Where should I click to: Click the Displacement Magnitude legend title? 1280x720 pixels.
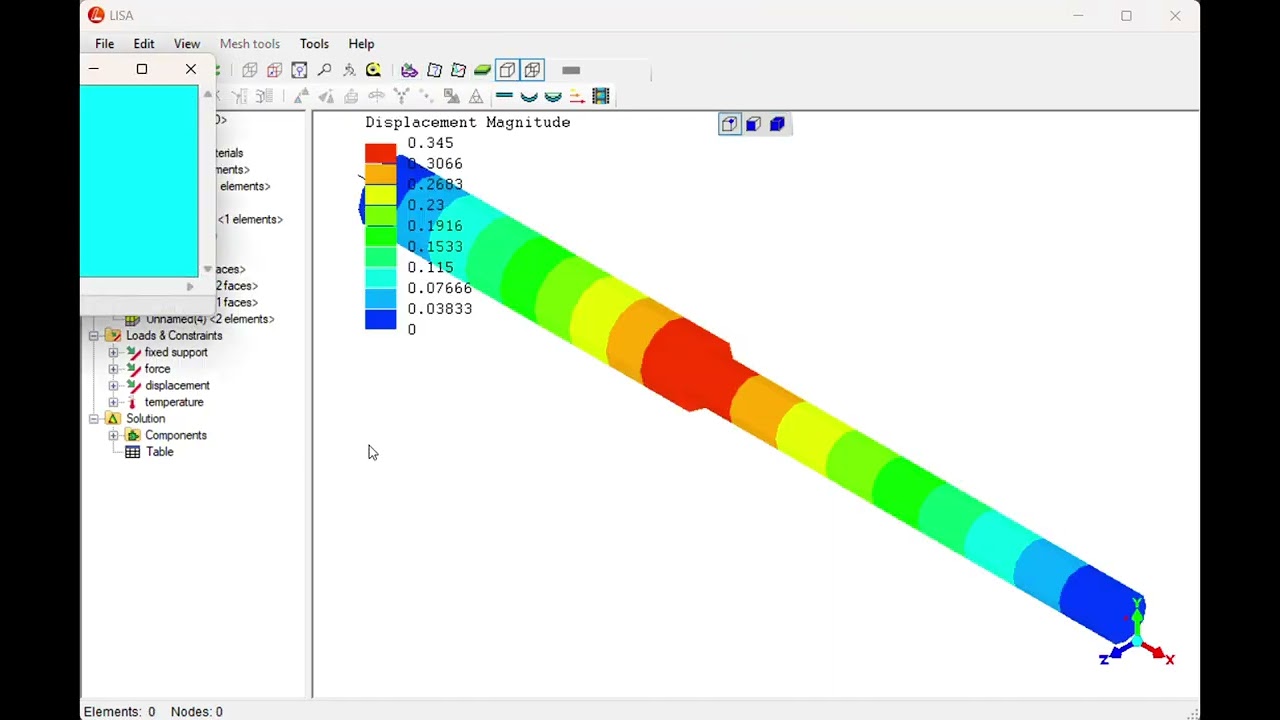[x=468, y=122]
